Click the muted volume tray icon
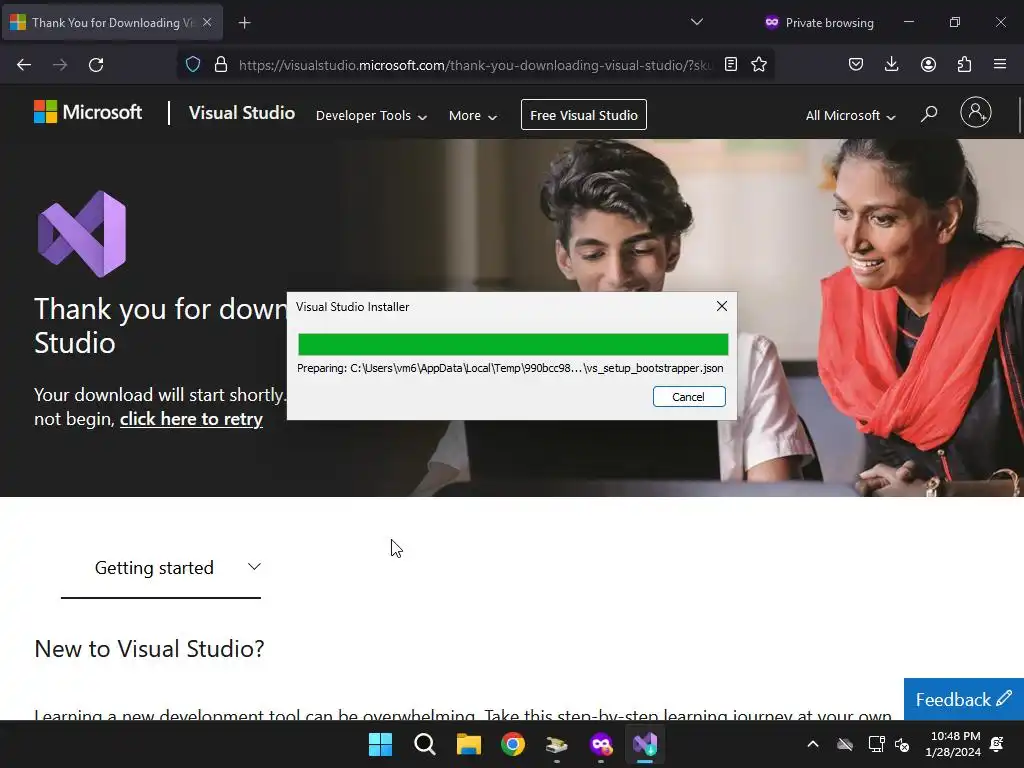 coord(903,744)
